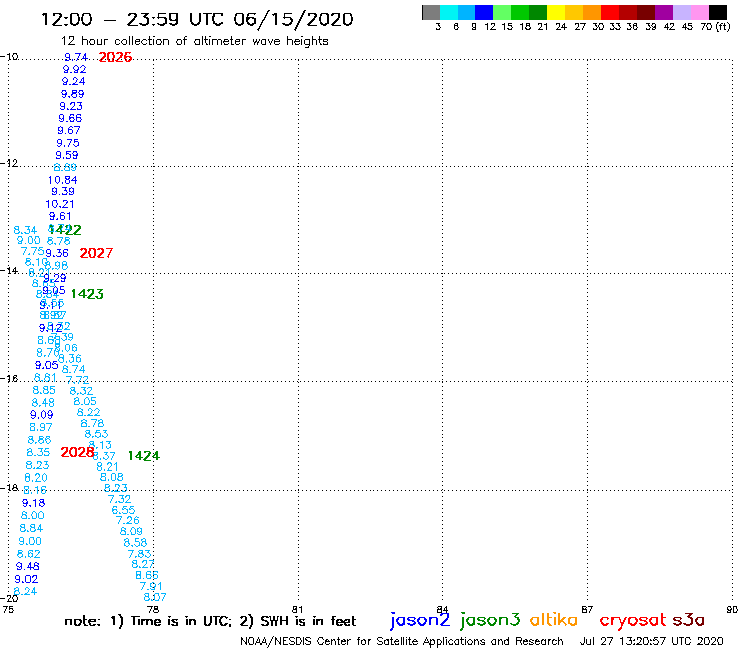
Task: Click the subtitle '12 hour collection of altimeter wave heights'
Action: [195, 41]
